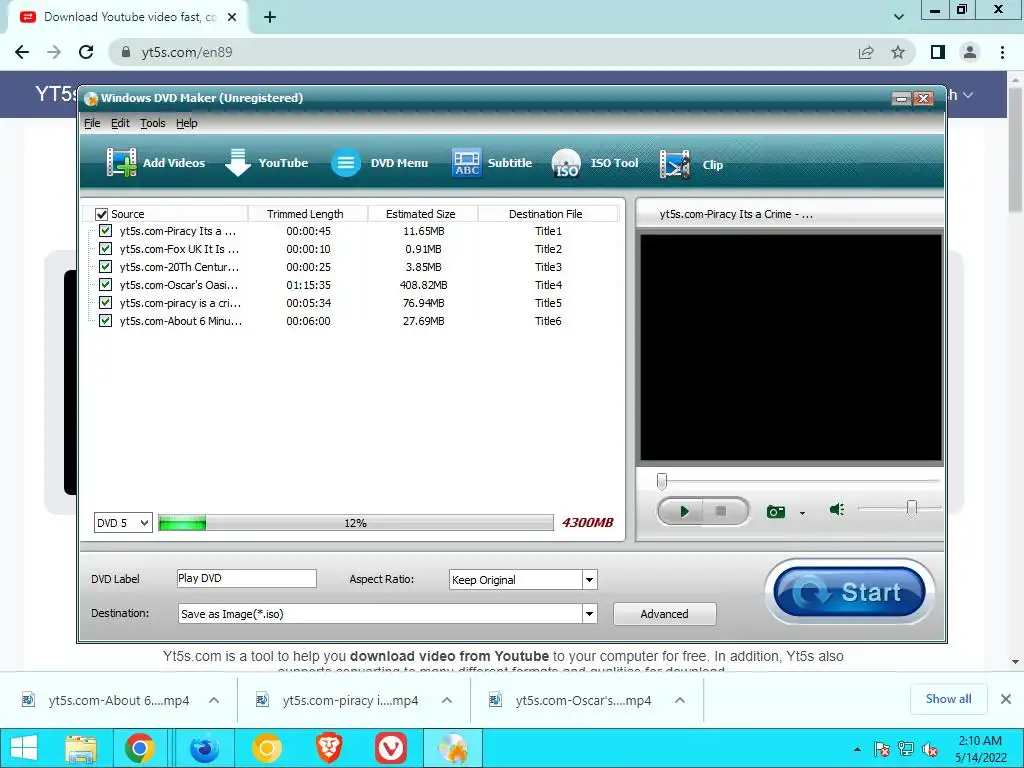This screenshot has height=768, width=1024.
Task: Open the Help menu
Action: pos(187,123)
